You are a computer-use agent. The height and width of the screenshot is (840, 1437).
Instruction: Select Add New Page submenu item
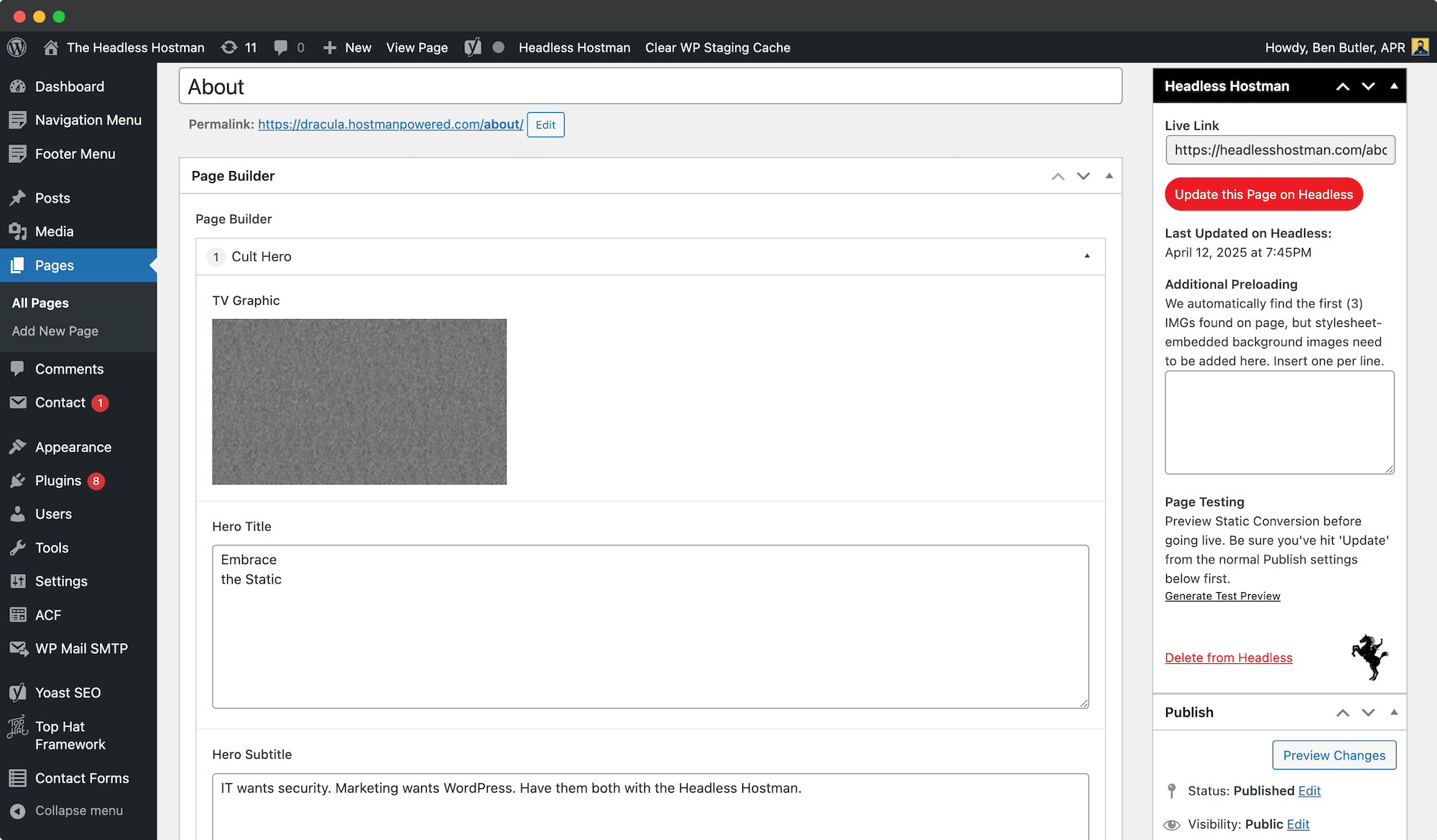pyautogui.click(x=55, y=331)
